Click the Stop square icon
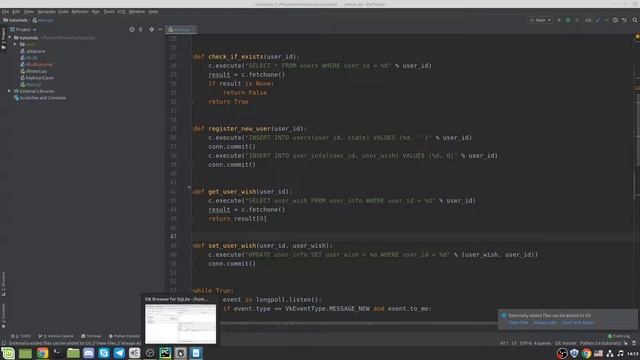 (x=577, y=20)
